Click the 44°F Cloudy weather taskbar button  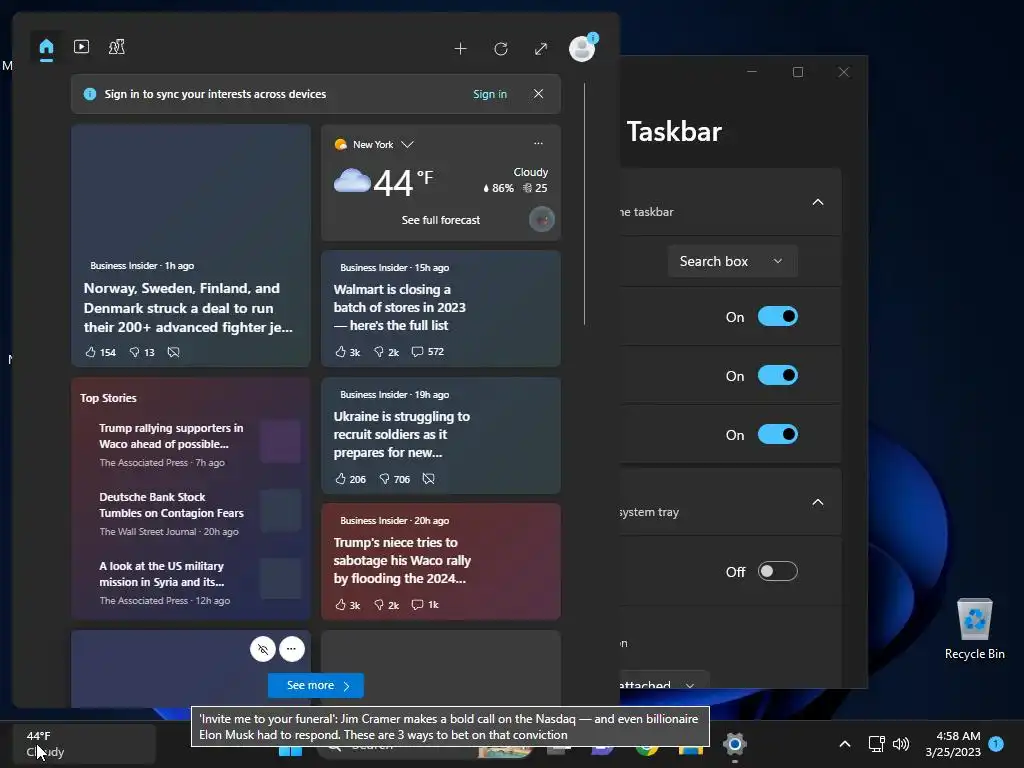point(84,744)
